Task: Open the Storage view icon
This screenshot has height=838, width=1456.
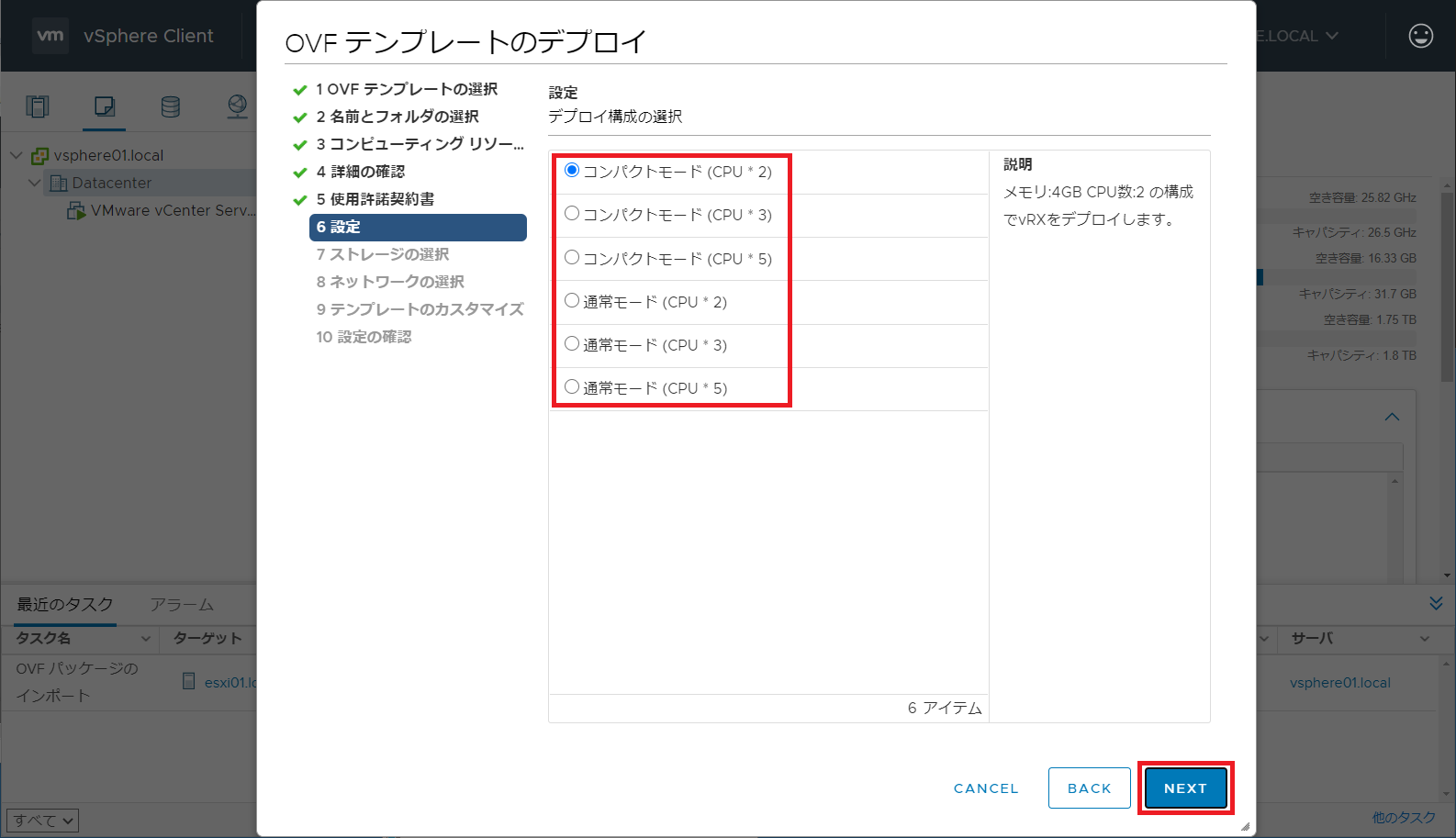Action: coord(171,106)
